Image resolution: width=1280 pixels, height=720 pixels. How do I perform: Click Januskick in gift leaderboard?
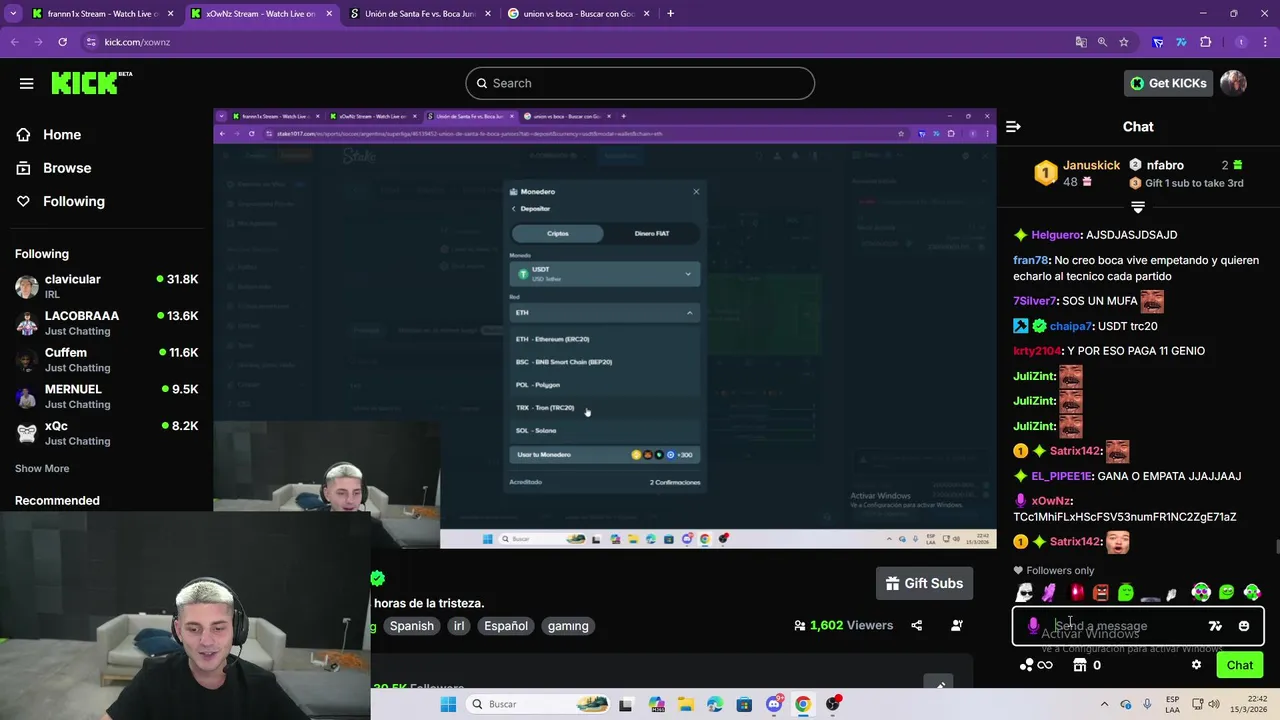[x=1091, y=165]
